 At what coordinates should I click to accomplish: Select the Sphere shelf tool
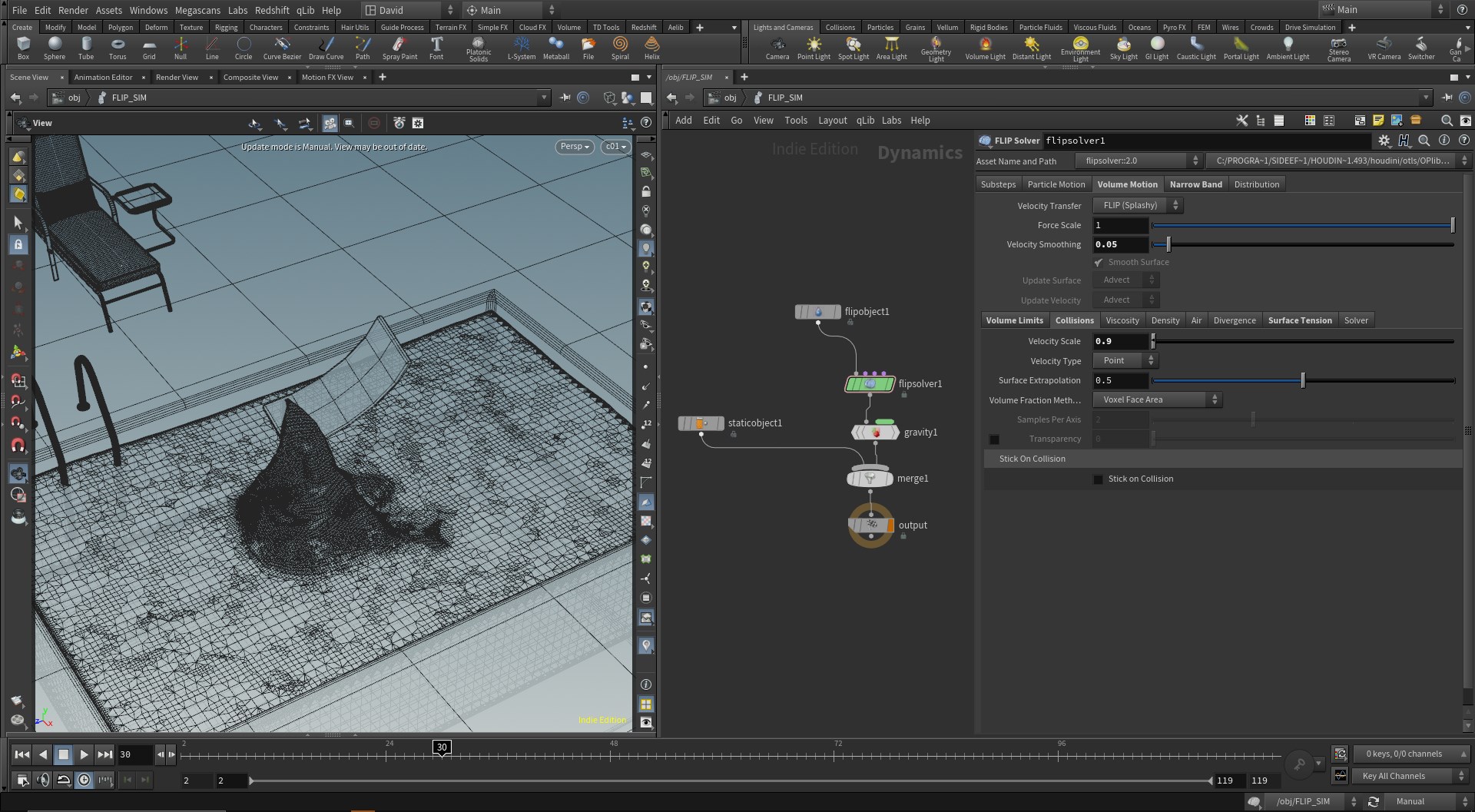click(x=55, y=48)
